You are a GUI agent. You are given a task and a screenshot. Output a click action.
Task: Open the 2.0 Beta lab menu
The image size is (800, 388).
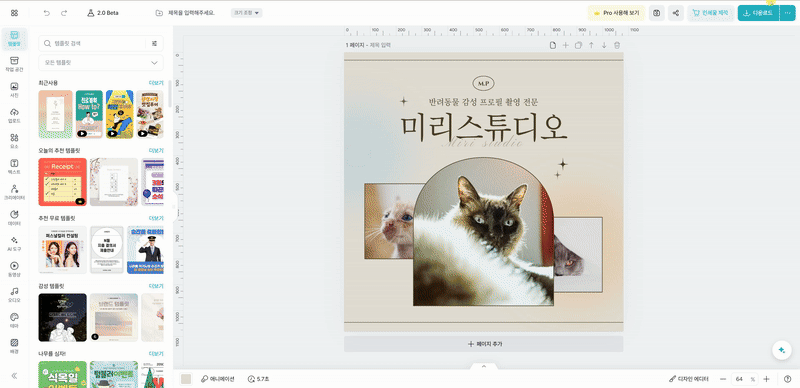click(x=103, y=13)
